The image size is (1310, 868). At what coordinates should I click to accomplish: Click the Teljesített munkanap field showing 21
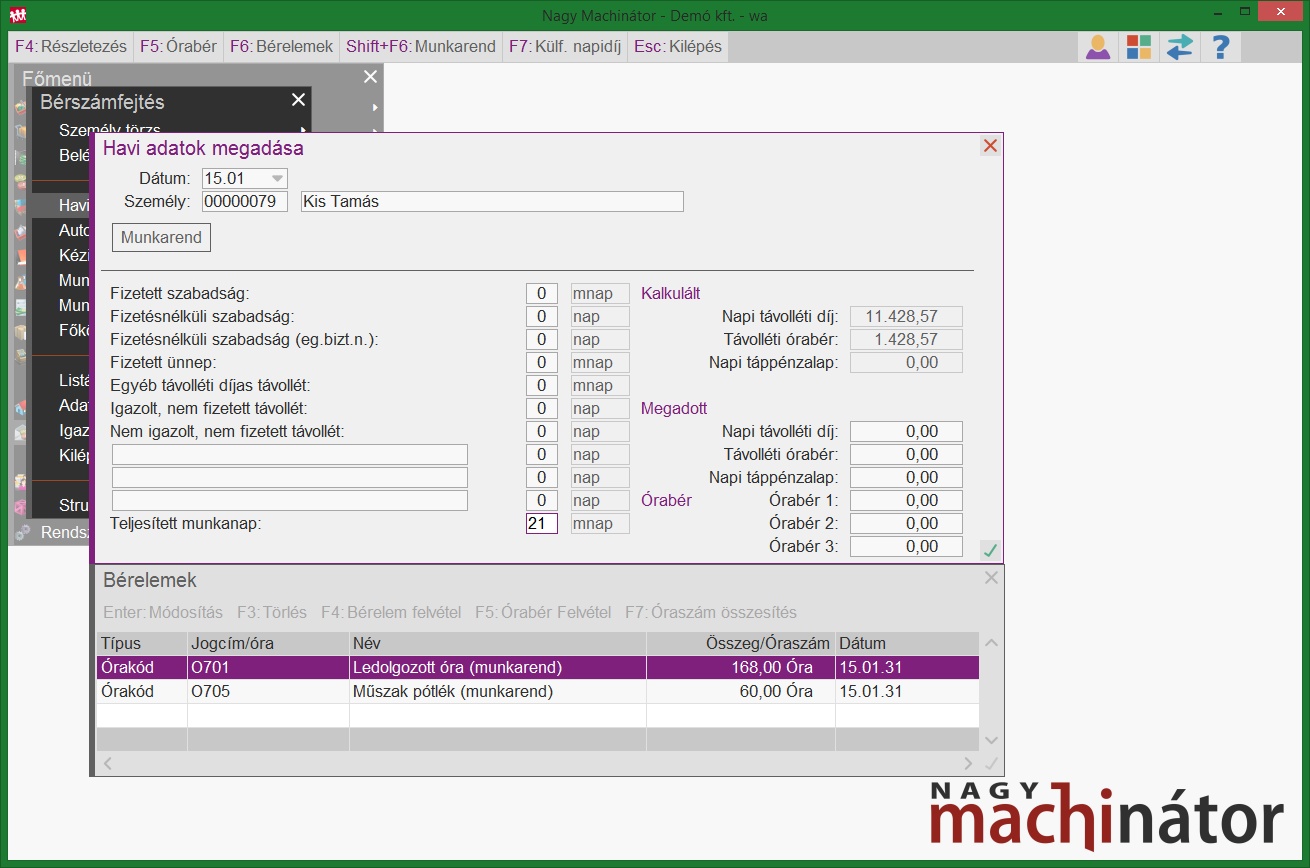click(x=542, y=523)
